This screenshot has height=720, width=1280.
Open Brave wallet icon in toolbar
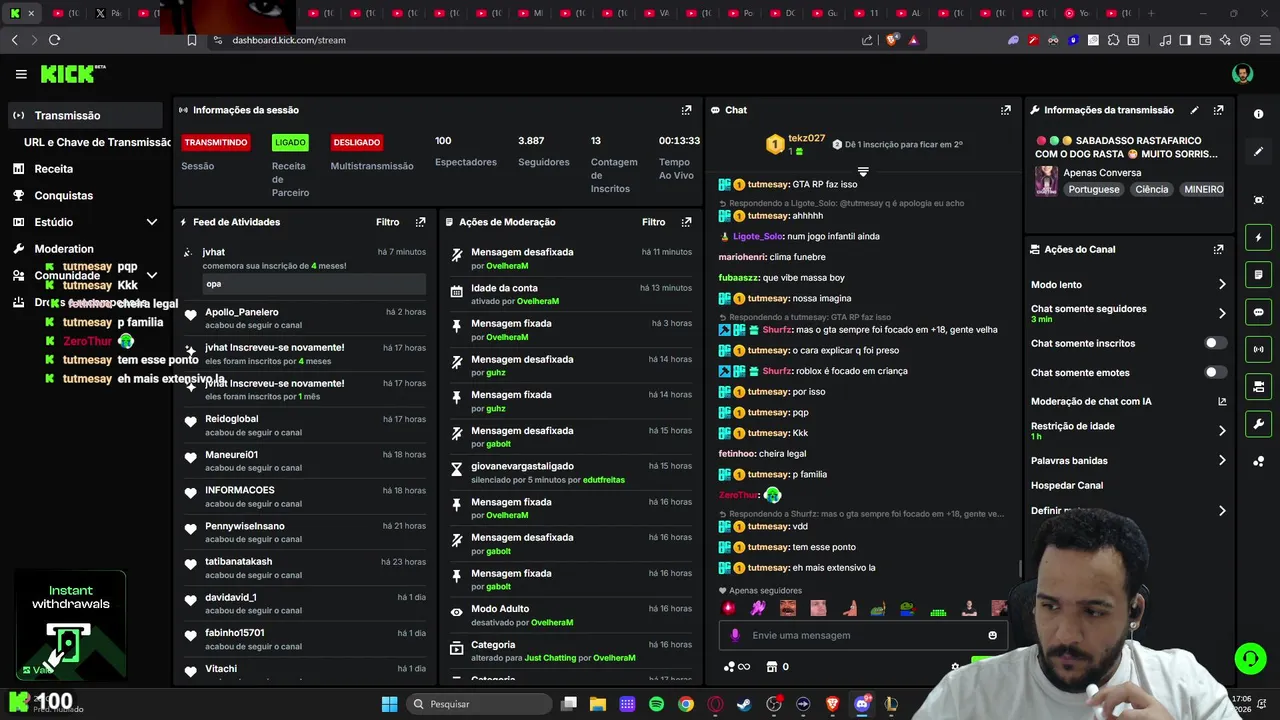(1205, 40)
